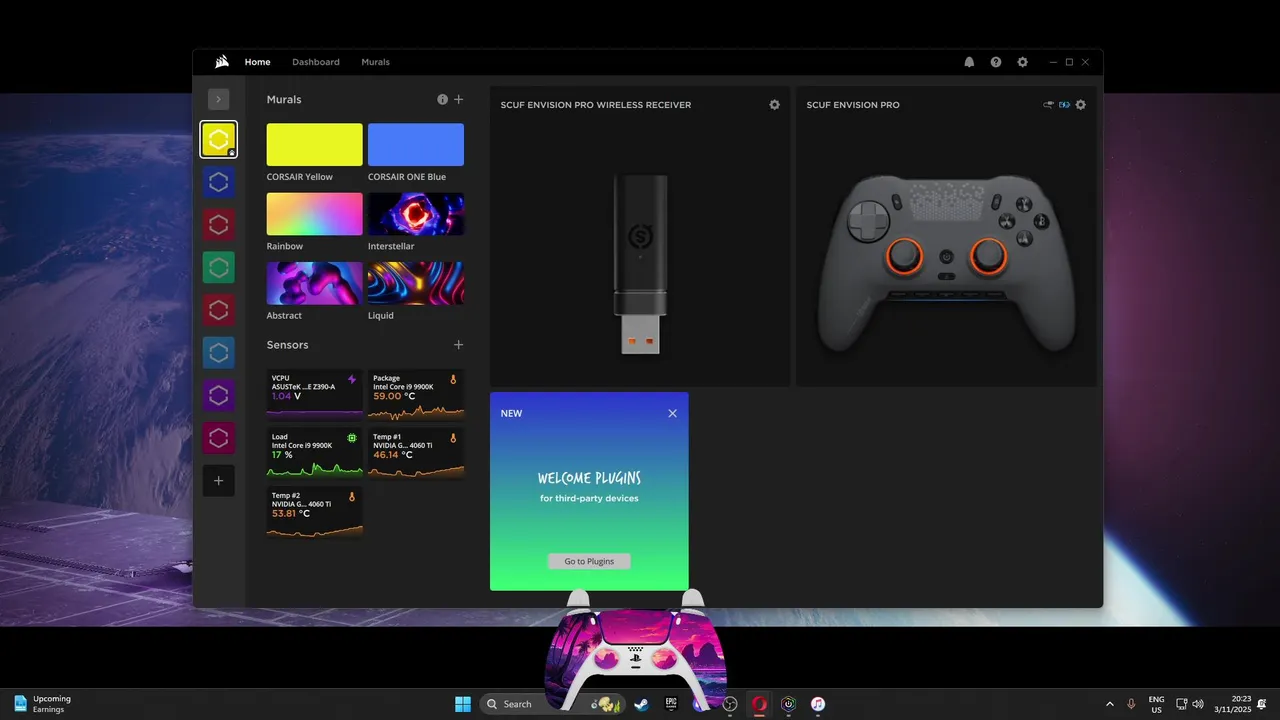
Task: Show hidden system tray icons chevron
Action: click(x=1109, y=704)
